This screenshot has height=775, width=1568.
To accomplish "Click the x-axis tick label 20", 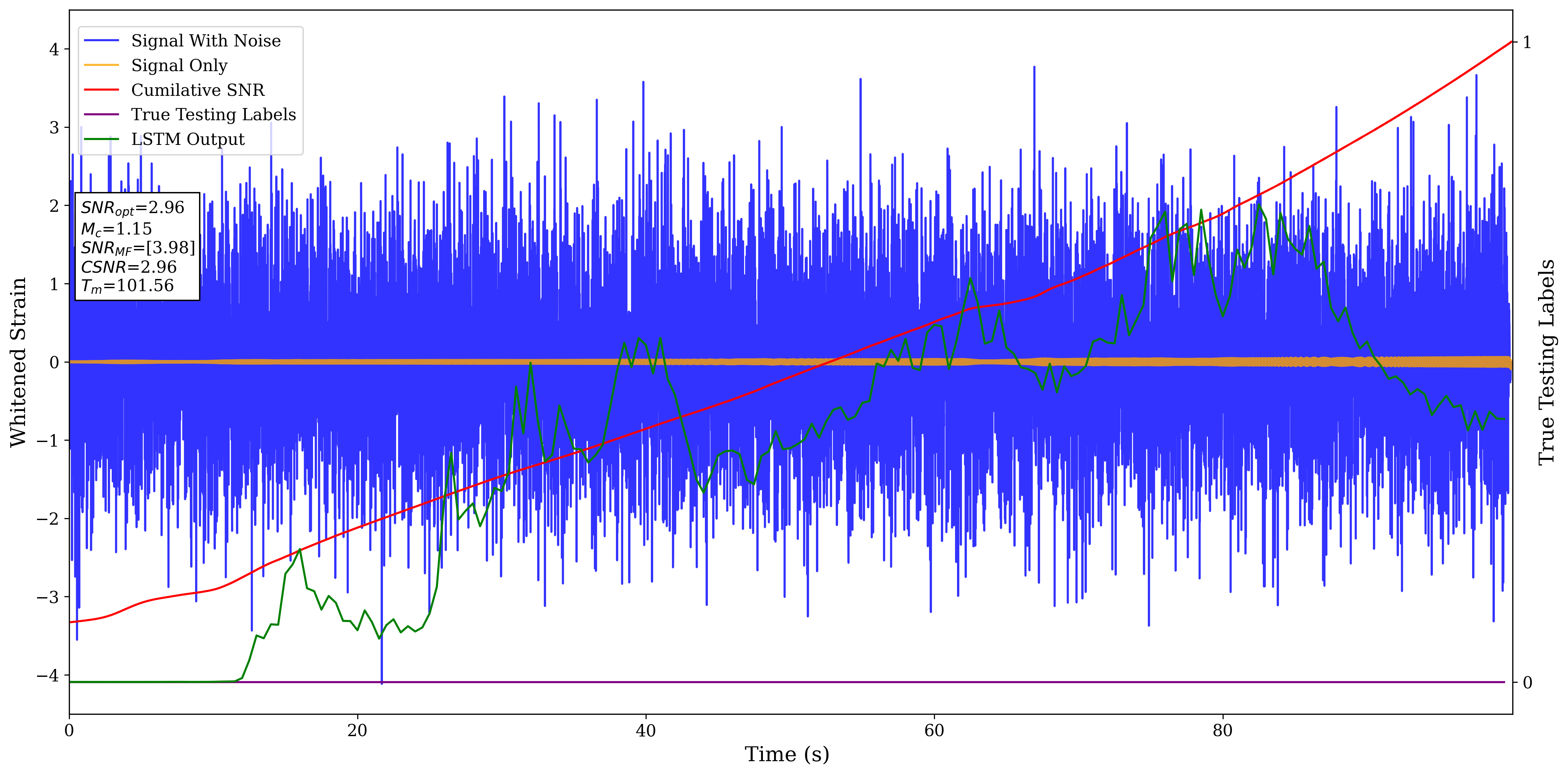I will [x=357, y=731].
